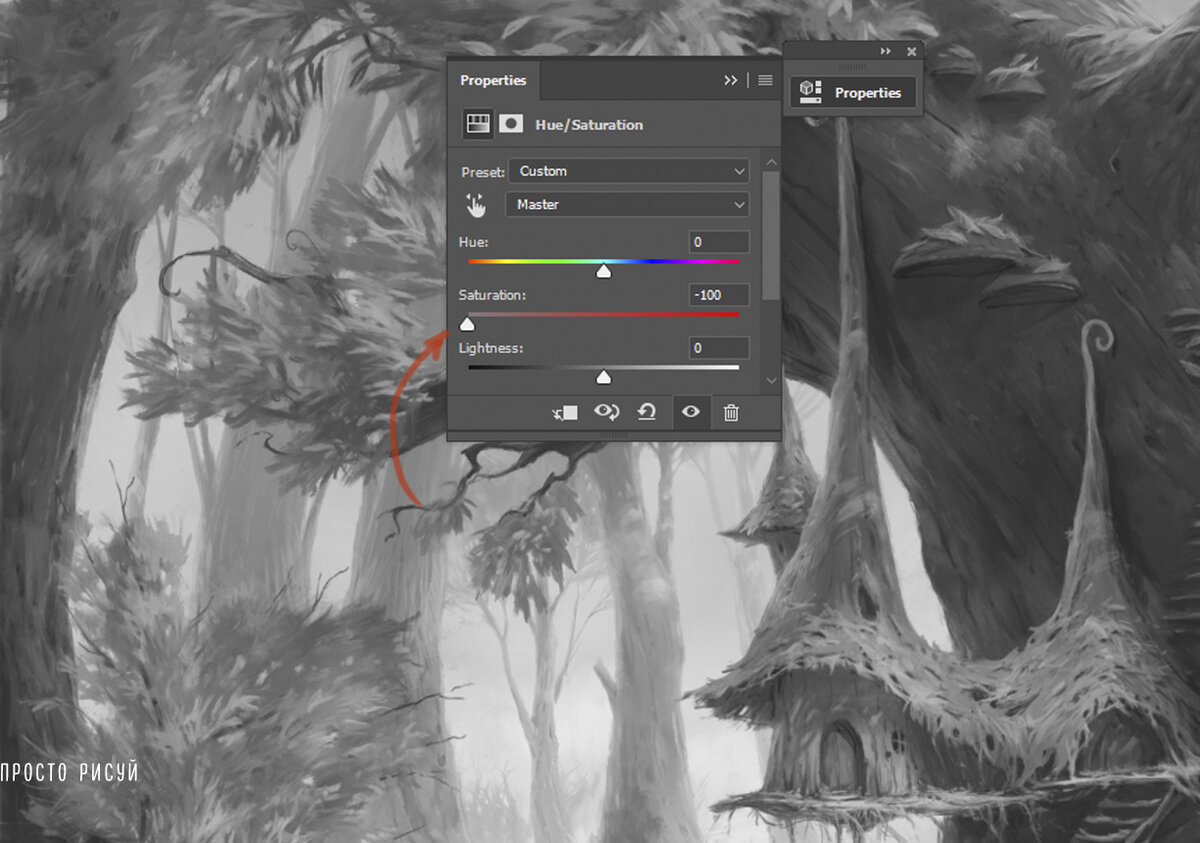Click the Hue/Saturation adjustment icon
This screenshot has height=843, width=1200.
click(478, 124)
